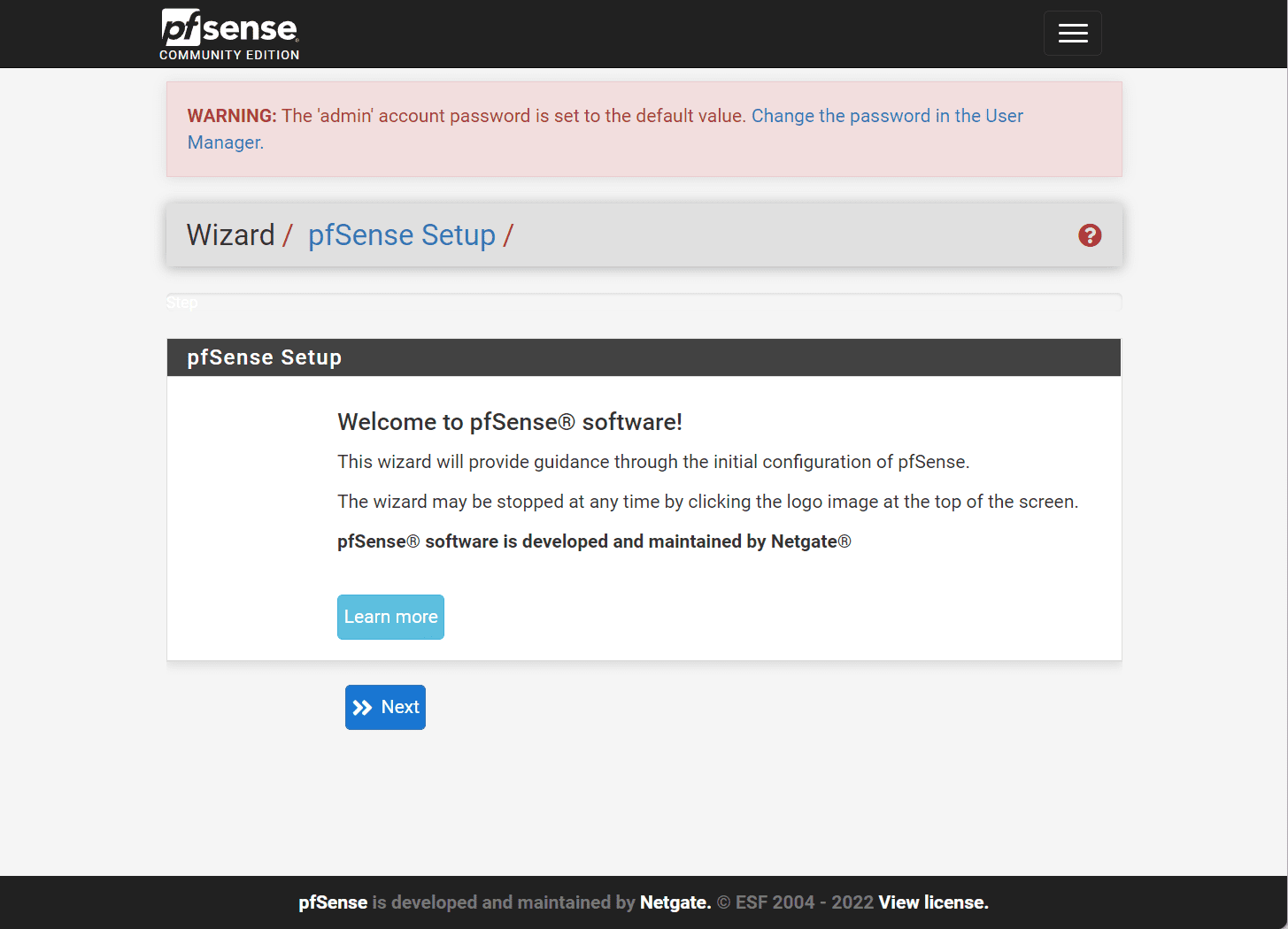1288x929 pixels.
Task: Click the 'WARNING:' label in the alert
Action: coord(232,116)
